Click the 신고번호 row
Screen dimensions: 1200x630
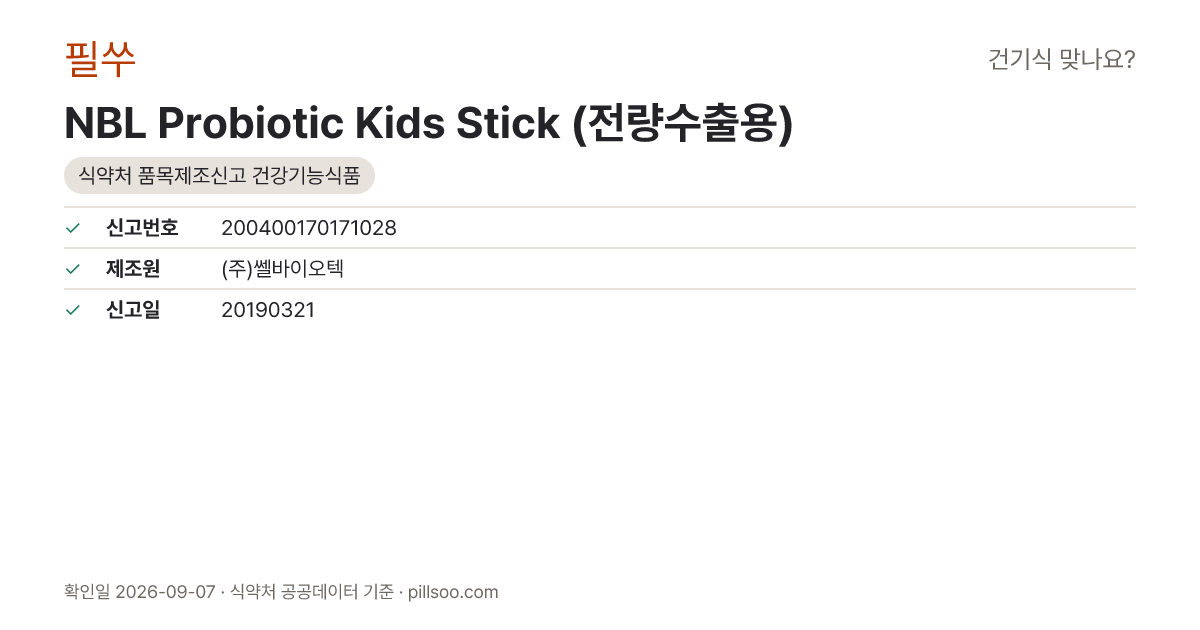click(600, 228)
